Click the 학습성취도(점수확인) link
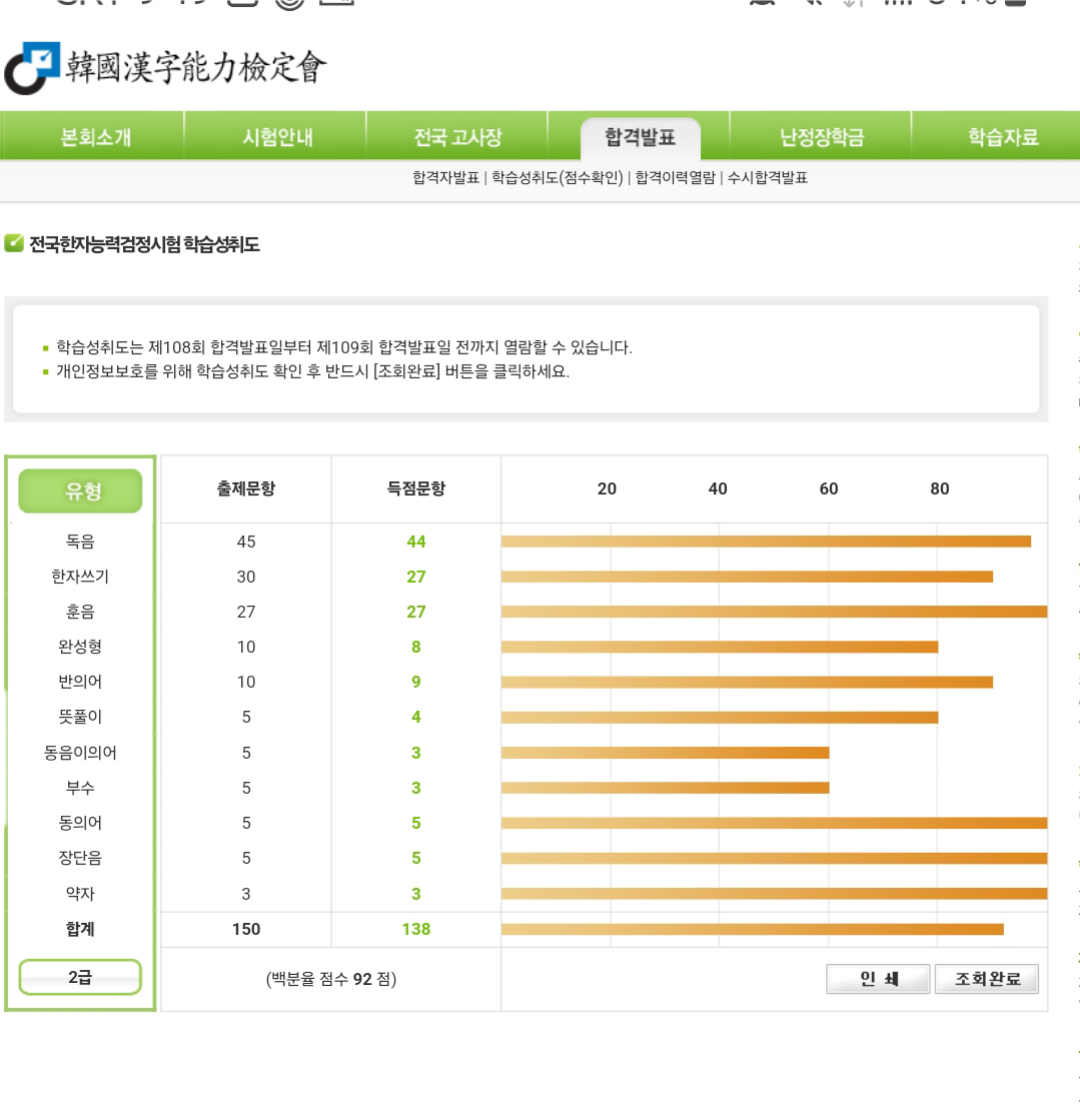This screenshot has width=1080, height=1113. click(x=556, y=178)
